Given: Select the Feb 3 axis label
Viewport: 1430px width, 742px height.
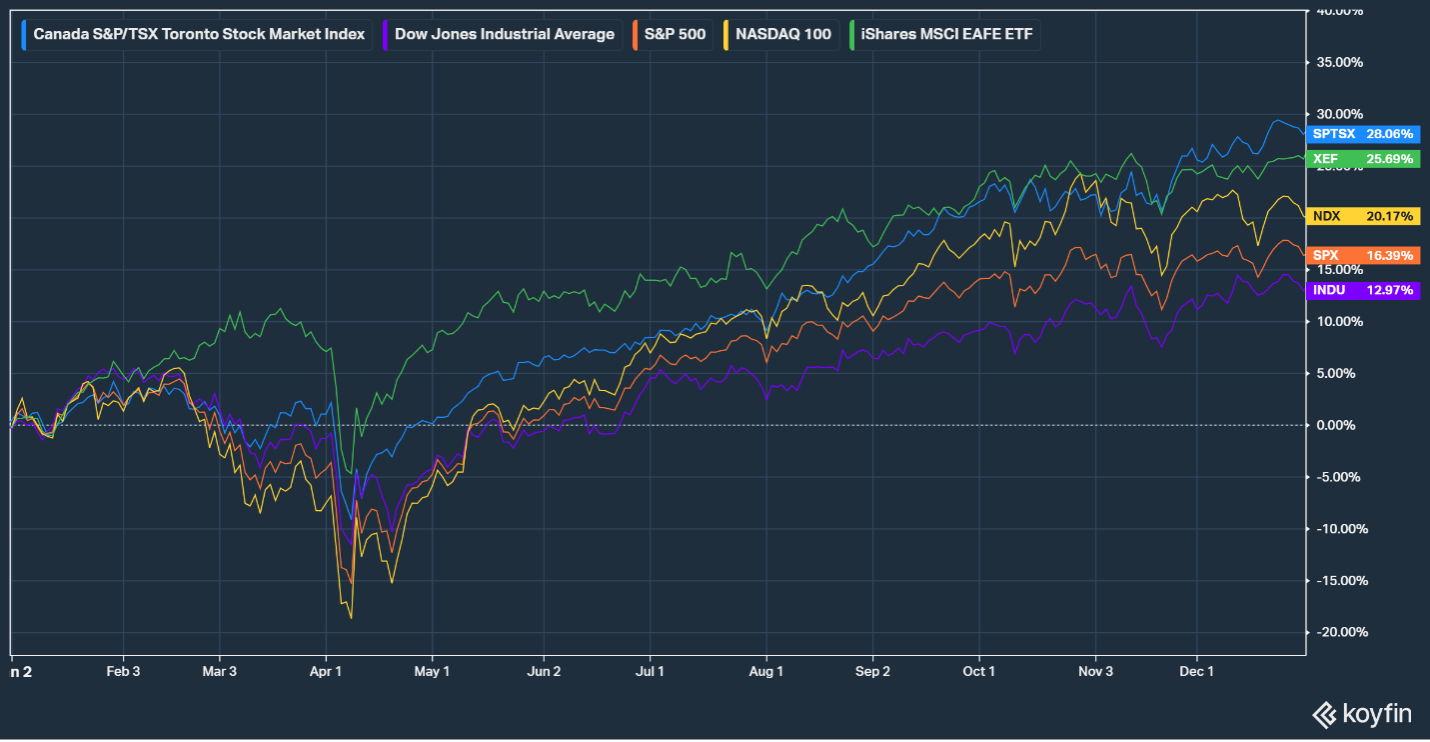Looking at the screenshot, I should click(123, 671).
